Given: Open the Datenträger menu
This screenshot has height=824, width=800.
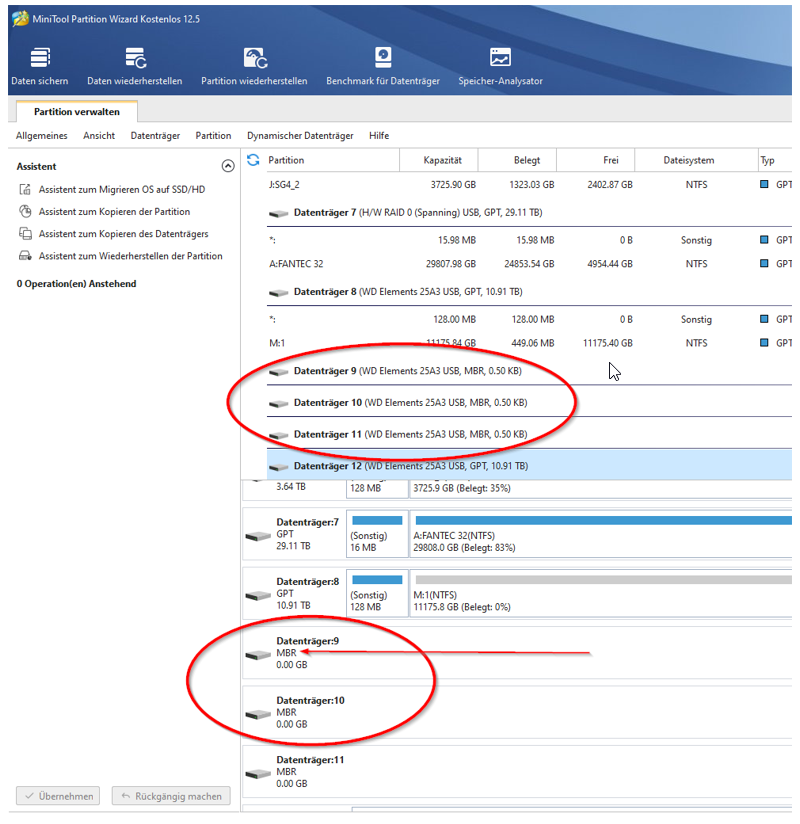Looking at the screenshot, I should coord(155,136).
